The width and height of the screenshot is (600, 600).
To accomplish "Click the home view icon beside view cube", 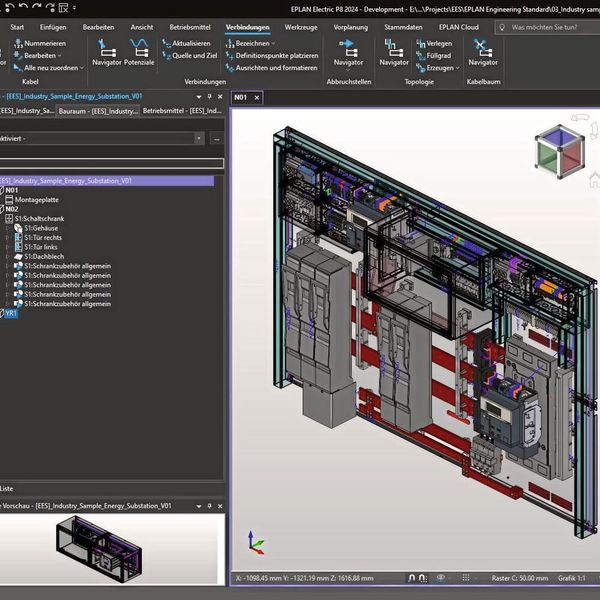I will [595, 179].
